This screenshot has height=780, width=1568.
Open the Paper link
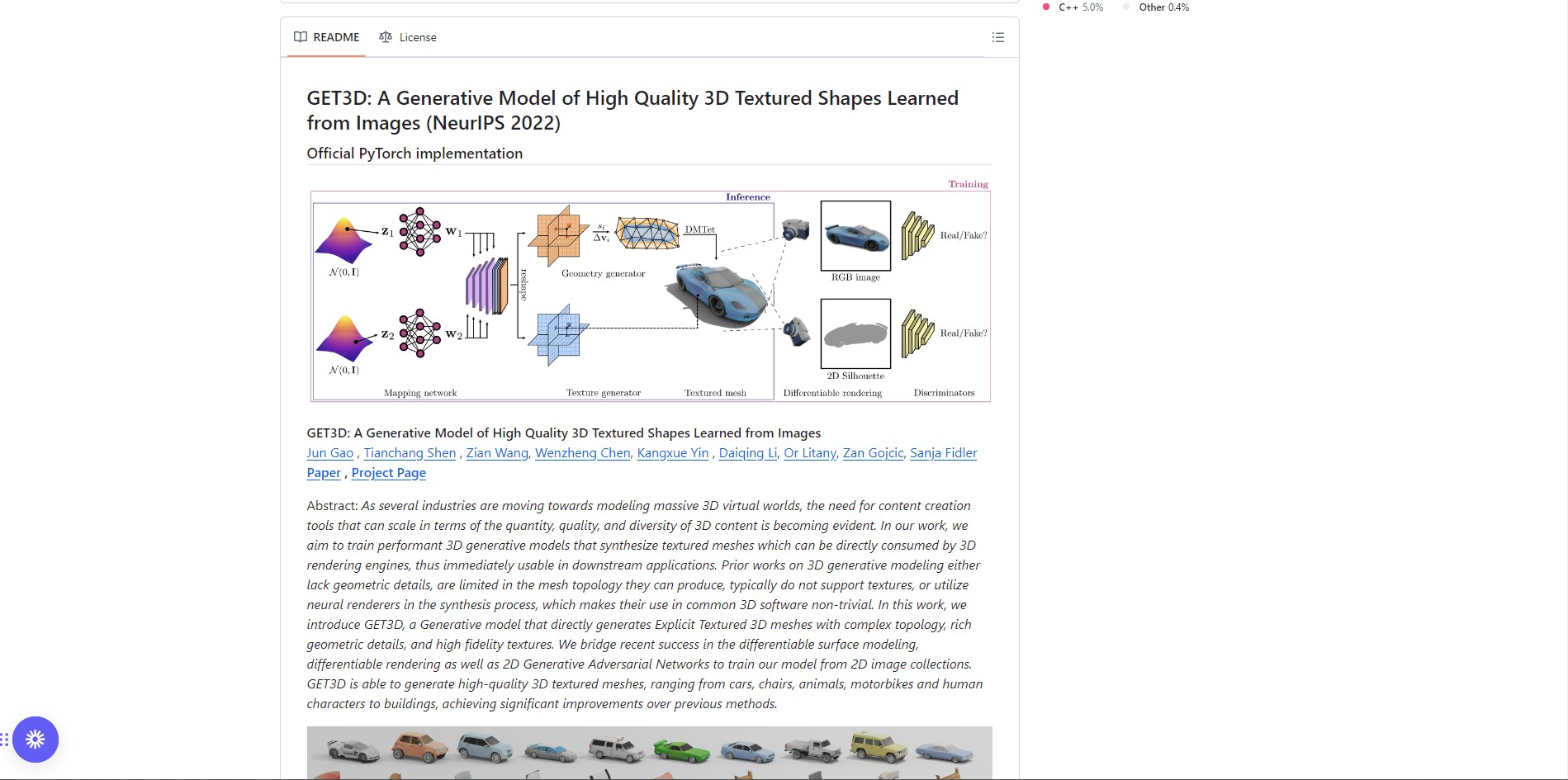coord(324,473)
